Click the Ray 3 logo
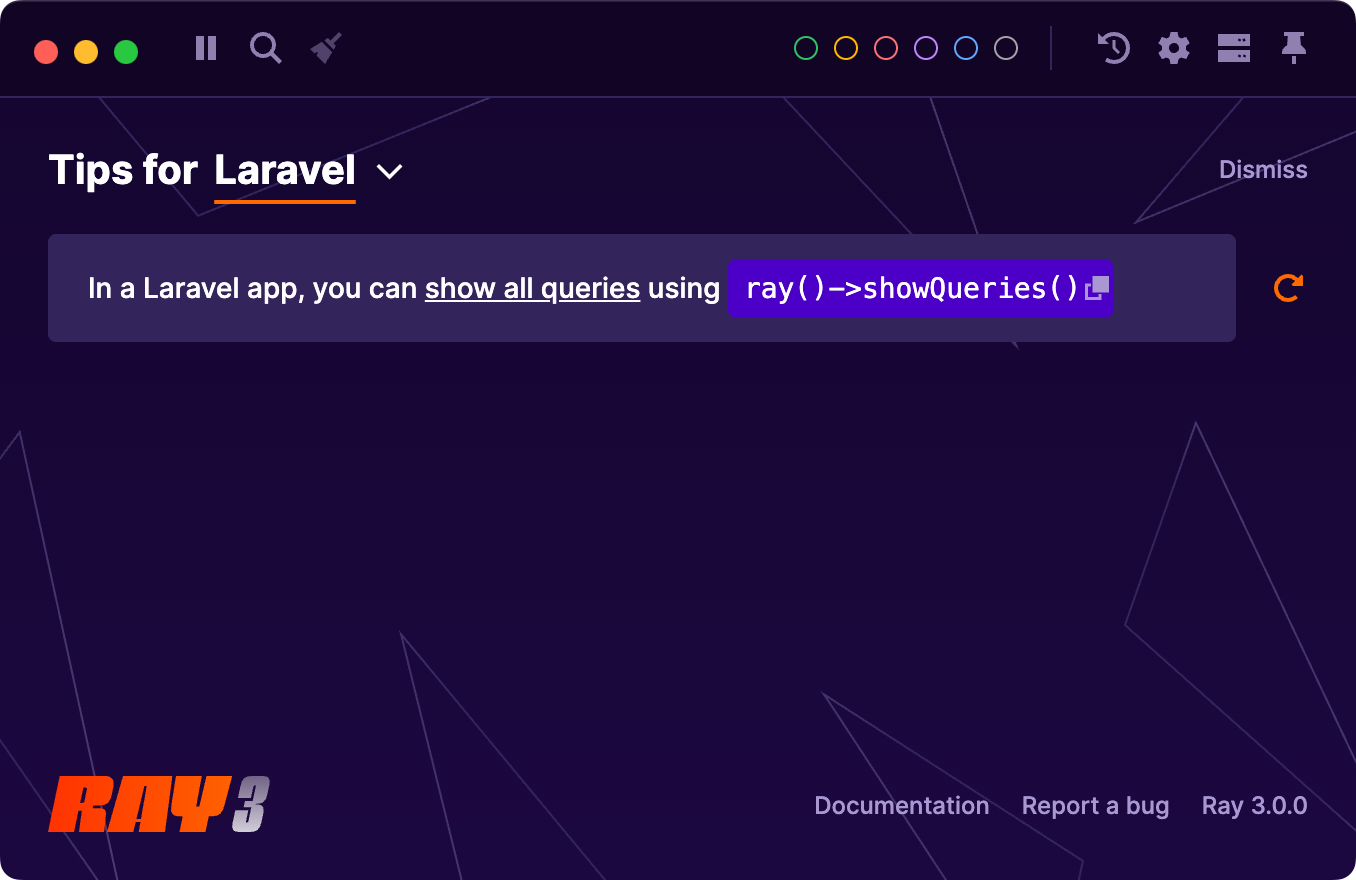This screenshot has height=880, width=1356. (157, 804)
